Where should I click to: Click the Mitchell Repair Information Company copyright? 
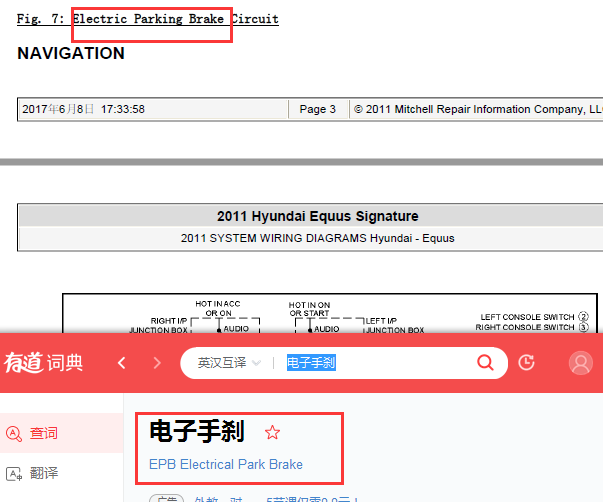pyautogui.click(x=478, y=109)
